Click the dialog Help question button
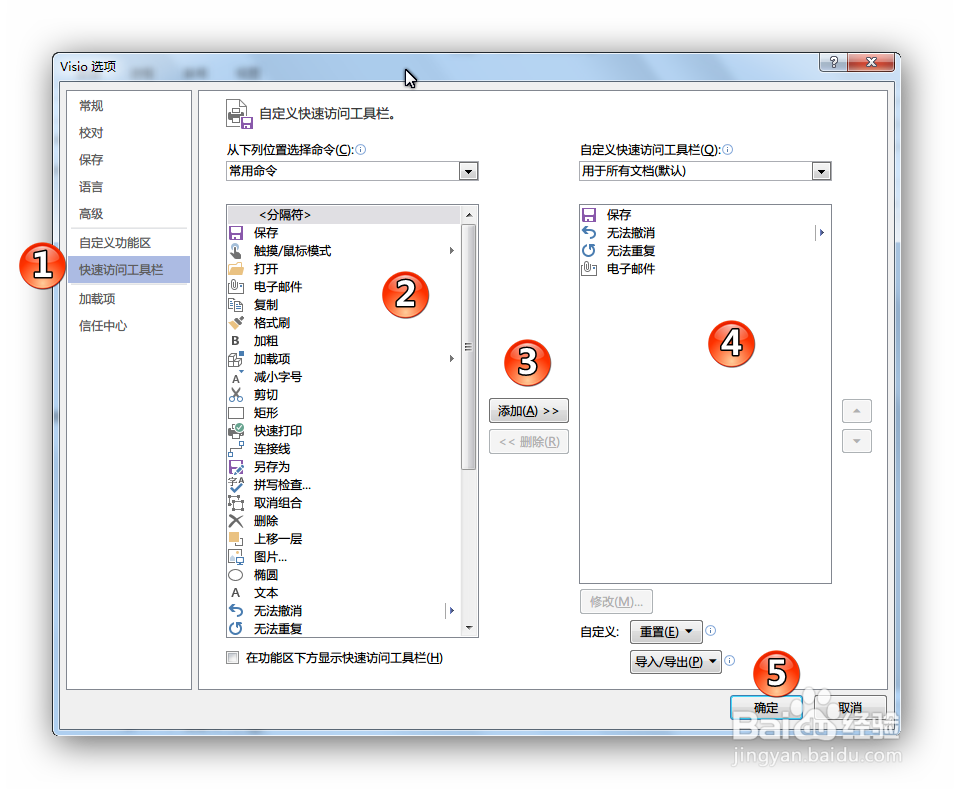Viewport: 954px width, 789px height. [834, 61]
